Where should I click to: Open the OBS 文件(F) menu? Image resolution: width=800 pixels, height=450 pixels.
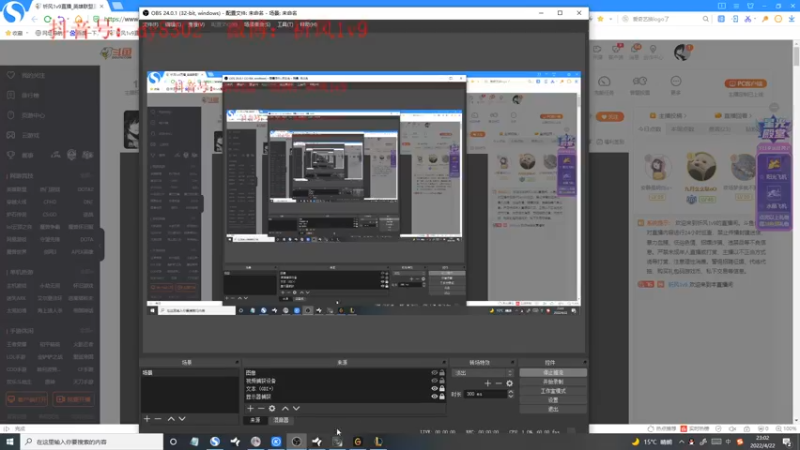(151, 24)
